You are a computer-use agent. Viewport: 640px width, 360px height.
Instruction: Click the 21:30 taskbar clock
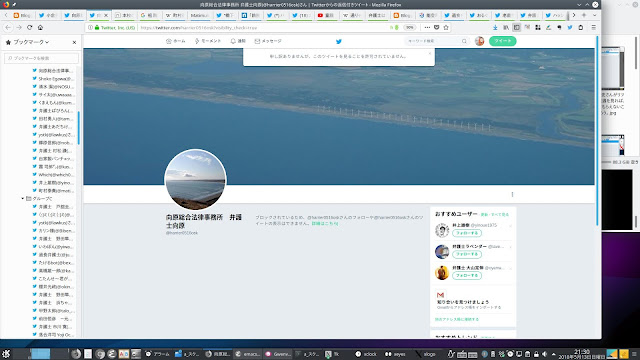(582, 354)
